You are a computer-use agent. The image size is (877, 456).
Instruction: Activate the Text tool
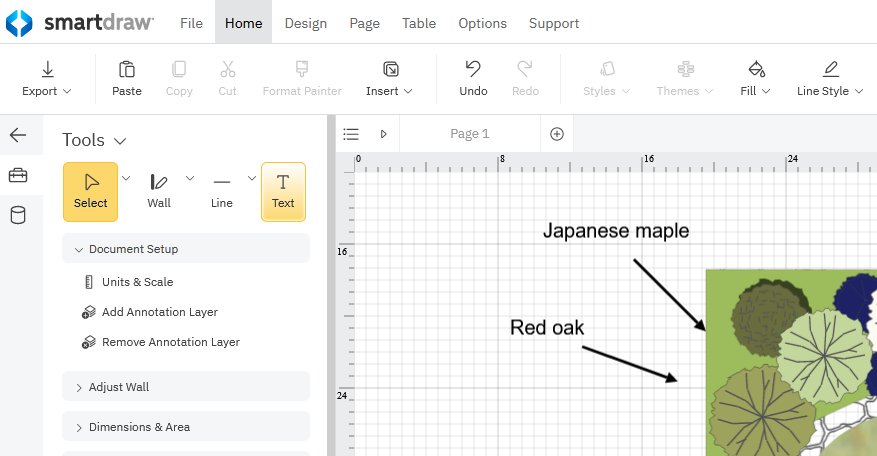pyautogui.click(x=283, y=191)
